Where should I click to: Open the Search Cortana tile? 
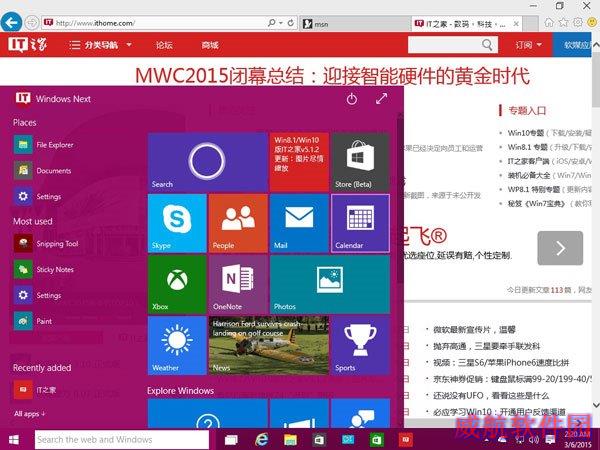pos(207,161)
